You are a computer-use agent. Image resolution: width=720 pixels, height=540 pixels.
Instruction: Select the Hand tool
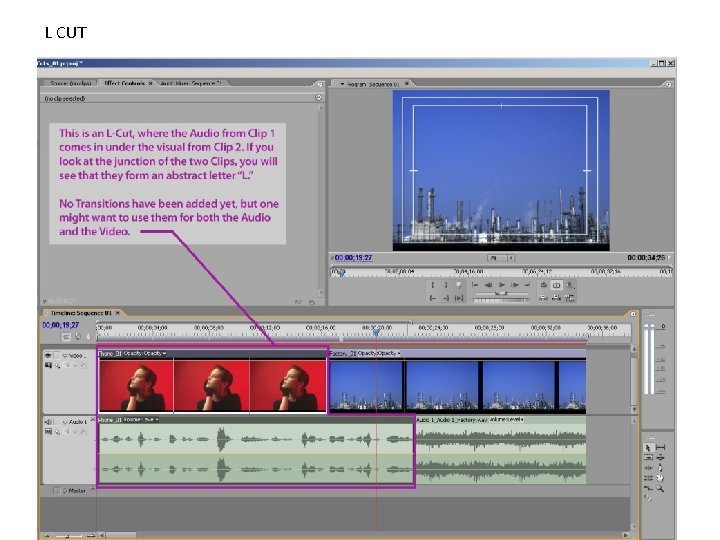660,478
